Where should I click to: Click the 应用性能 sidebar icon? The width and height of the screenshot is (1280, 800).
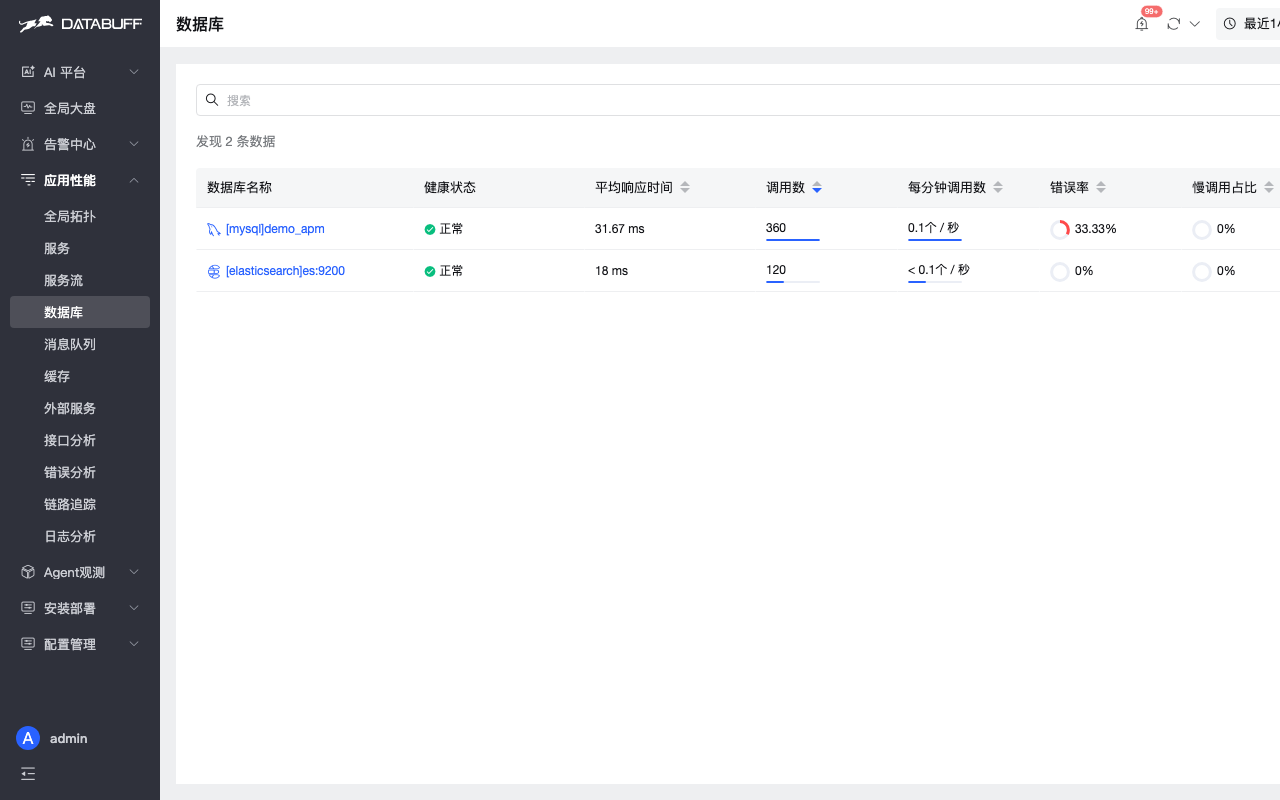28,180
